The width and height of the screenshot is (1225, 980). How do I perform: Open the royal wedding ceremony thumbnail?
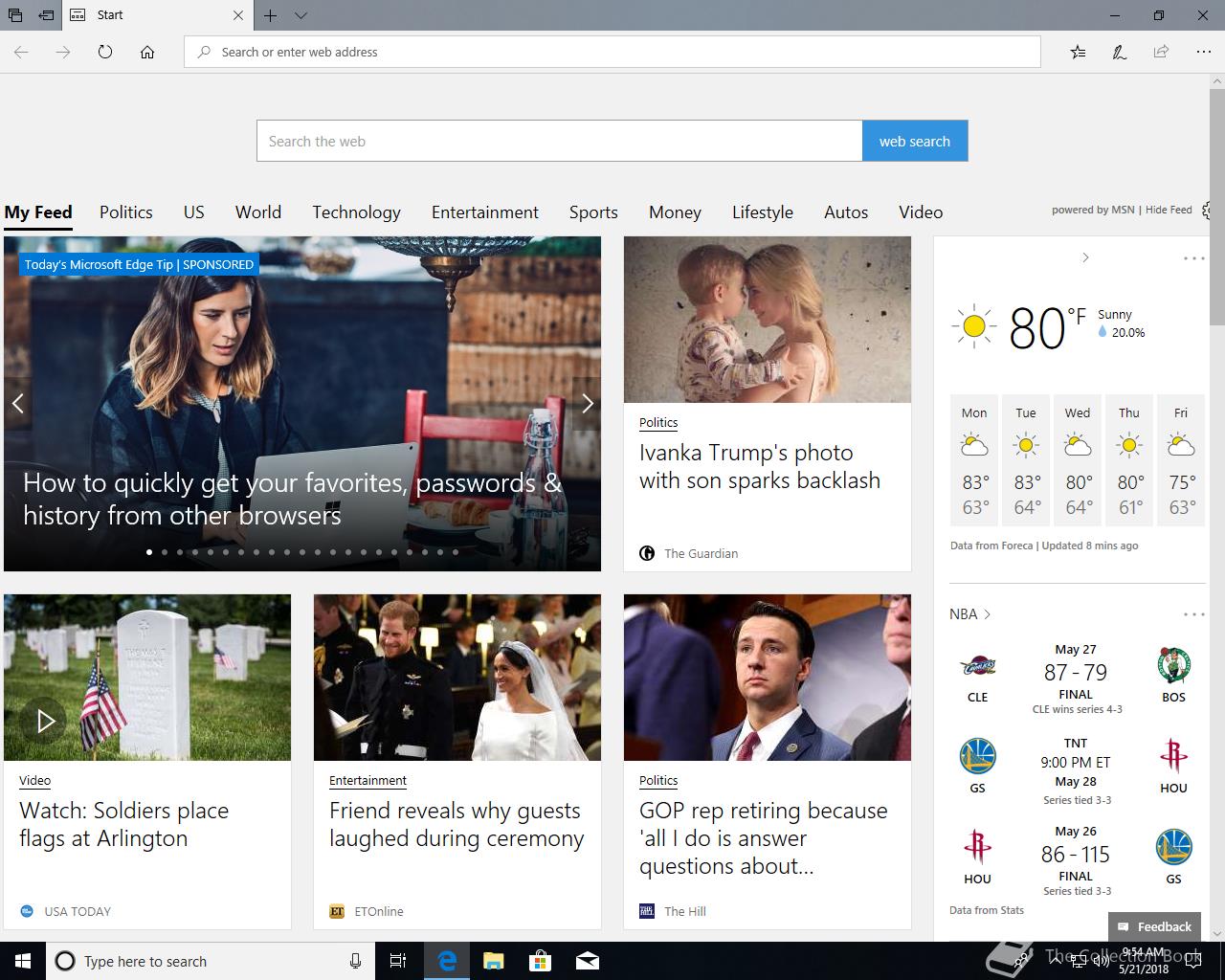457,678
